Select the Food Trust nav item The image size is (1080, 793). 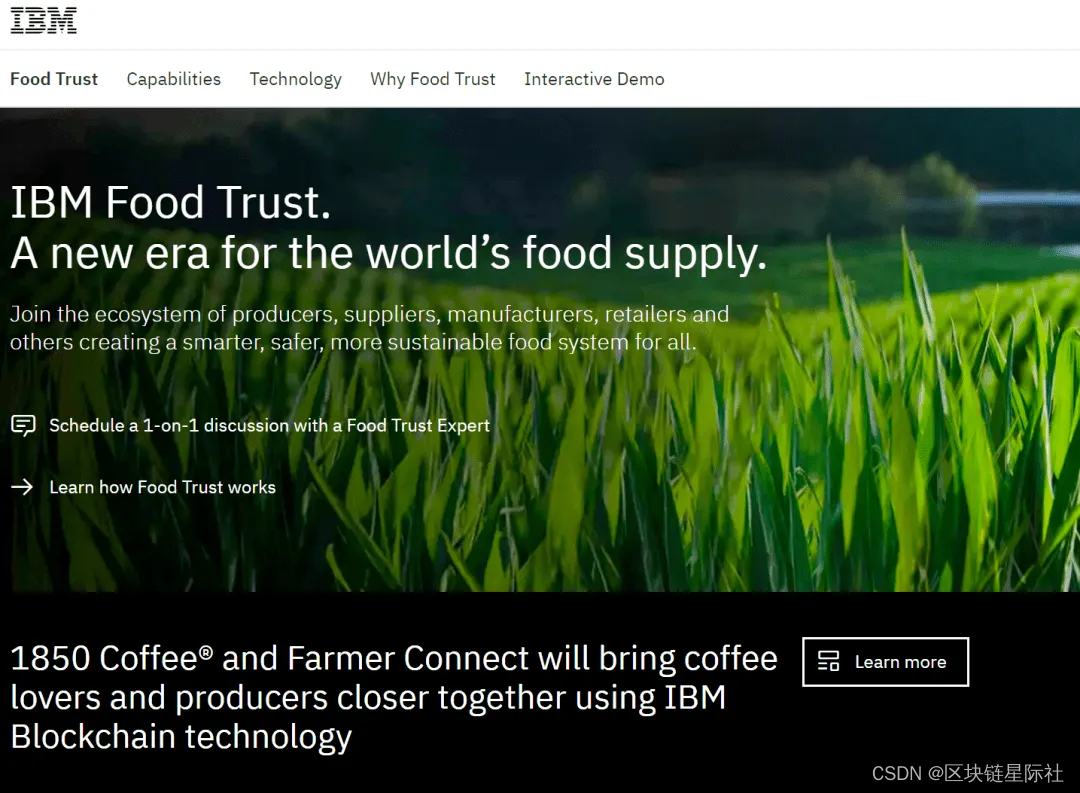(54, 79)
